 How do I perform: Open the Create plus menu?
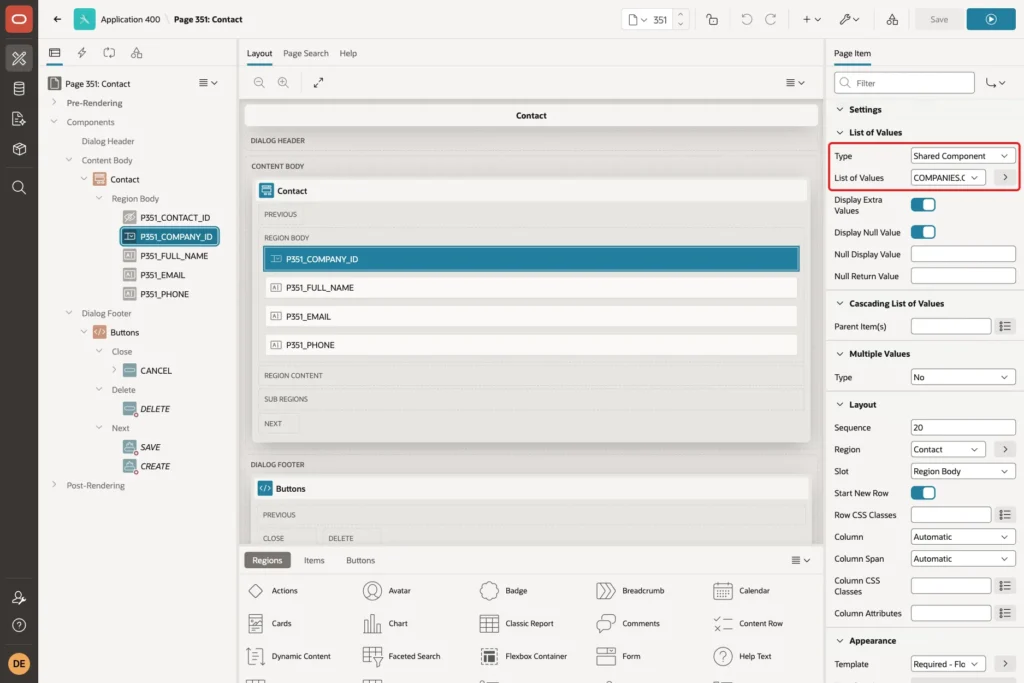(812, 20)
